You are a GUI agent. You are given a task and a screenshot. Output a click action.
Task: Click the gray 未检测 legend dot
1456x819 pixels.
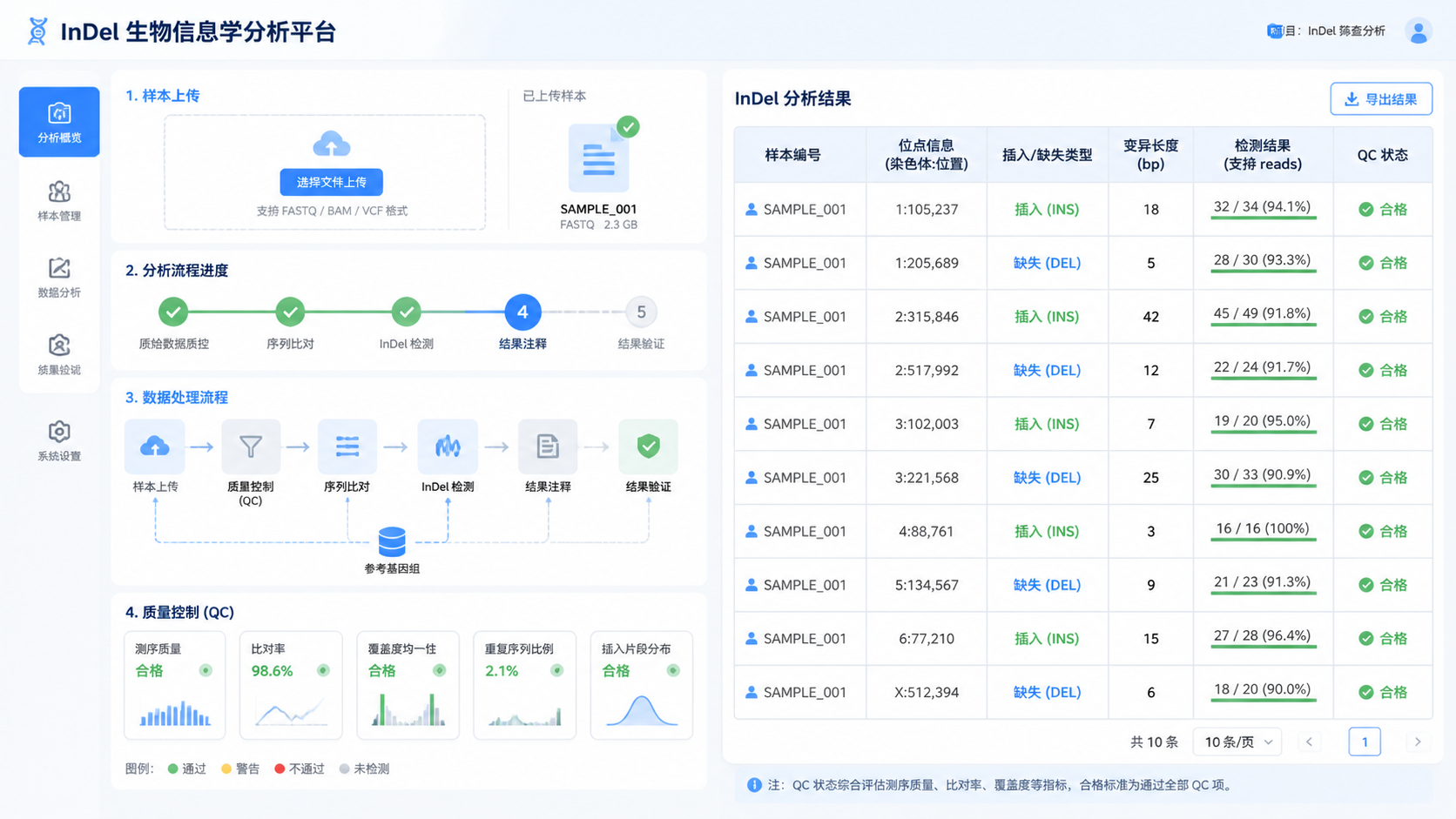[x=345, y=769]
